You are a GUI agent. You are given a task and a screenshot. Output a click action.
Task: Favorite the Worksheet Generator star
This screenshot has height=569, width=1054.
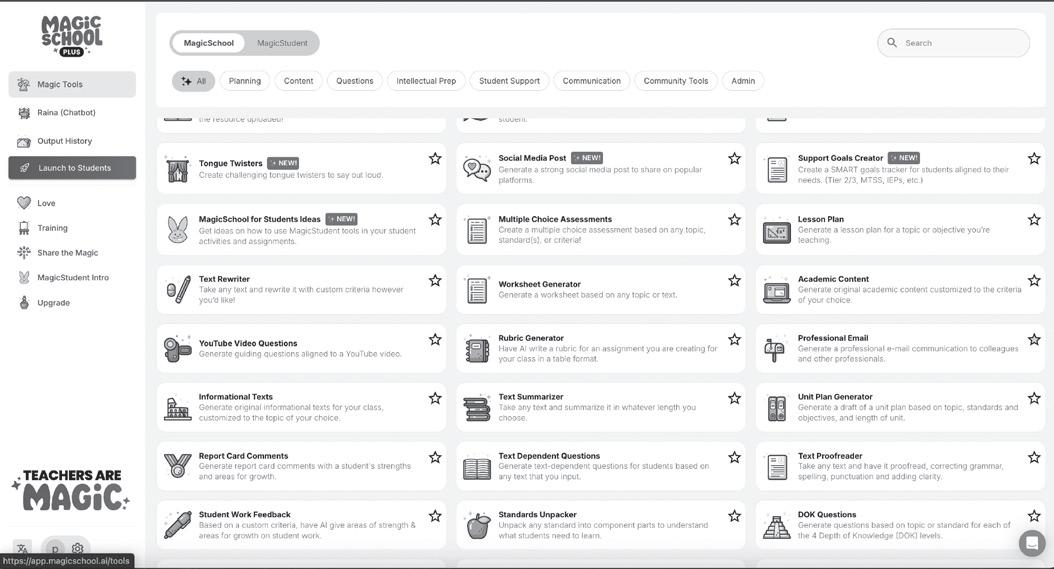coord(734,280)
